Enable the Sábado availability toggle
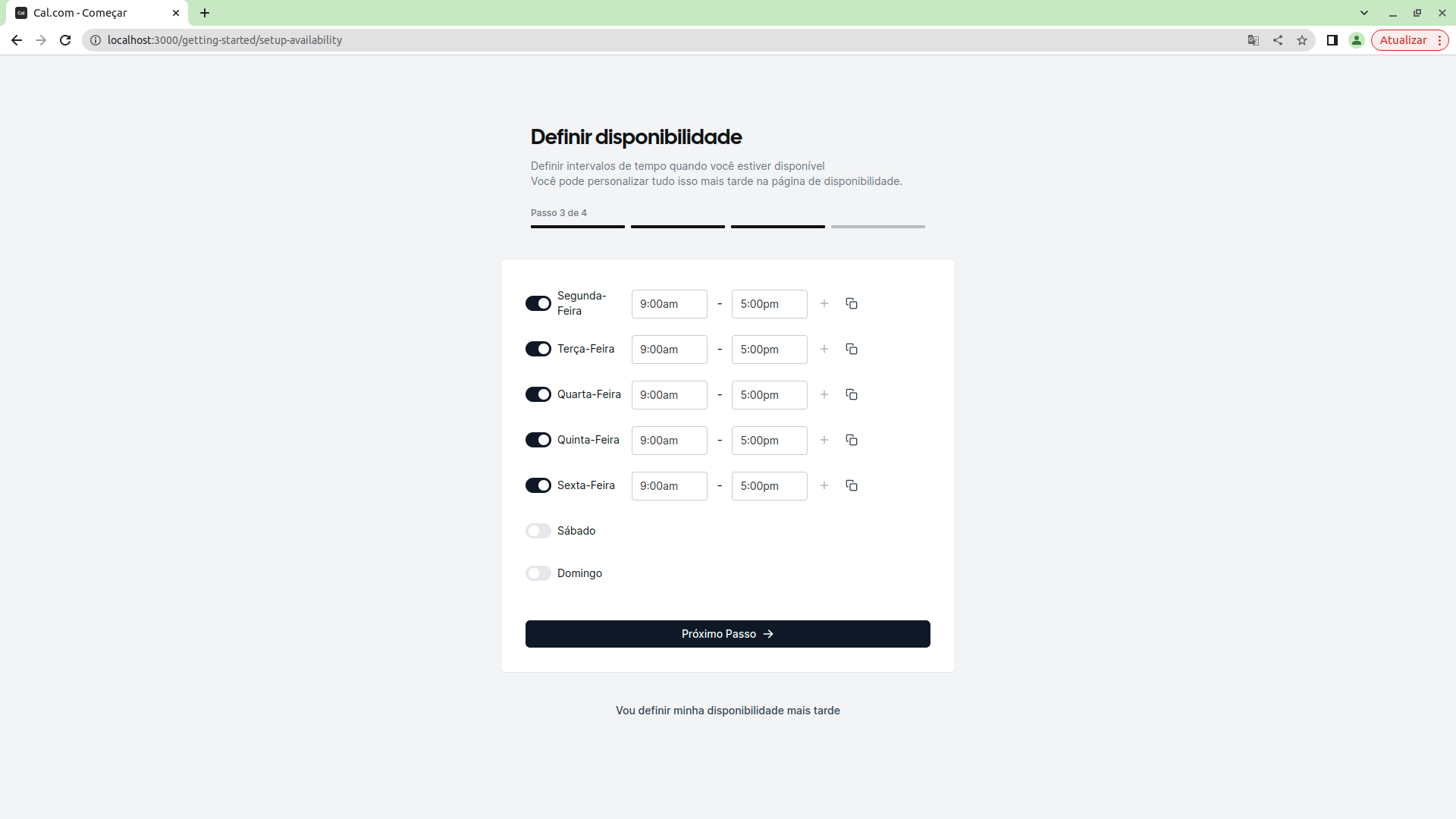The image size is (1456, 819). click(x=538, y=531)
